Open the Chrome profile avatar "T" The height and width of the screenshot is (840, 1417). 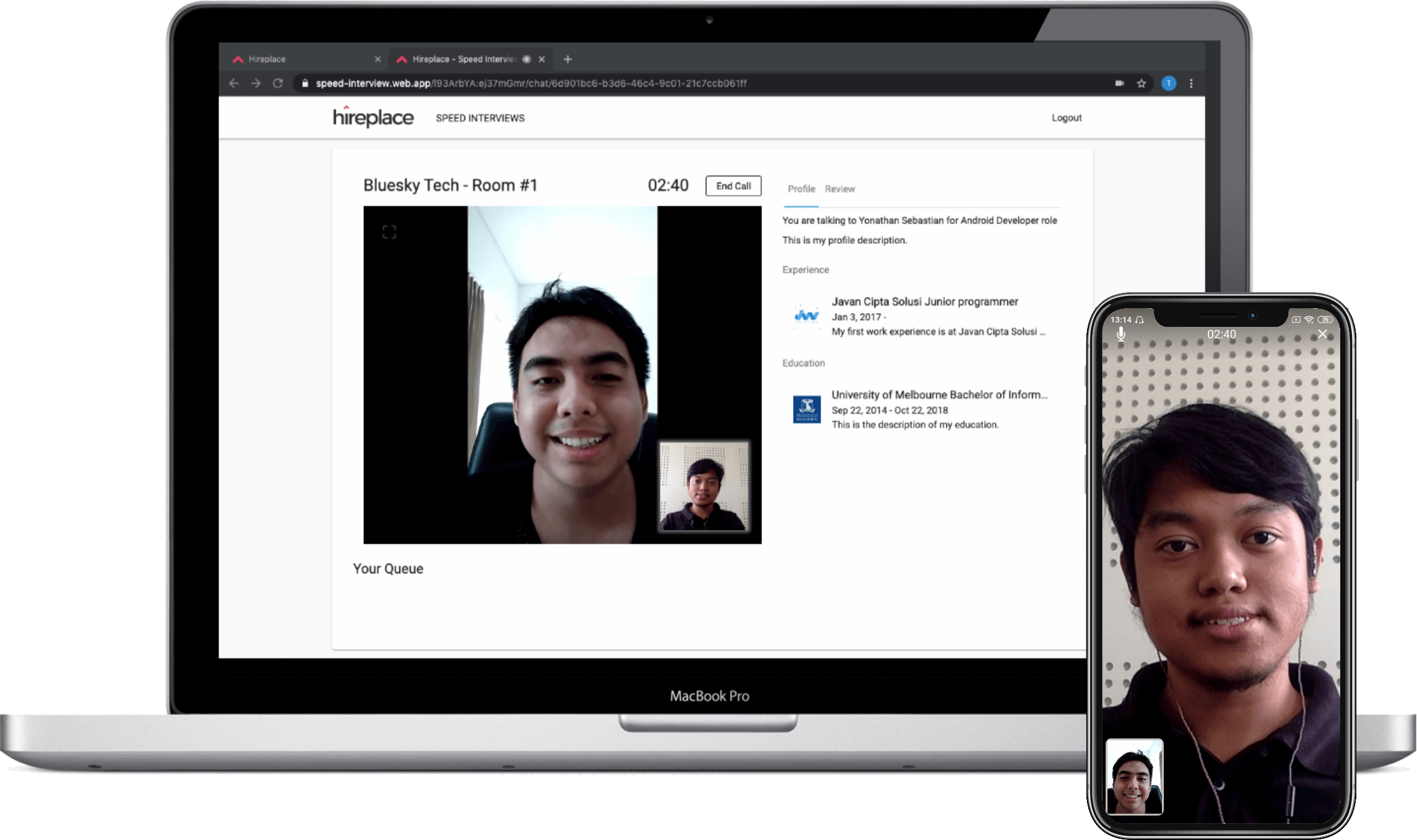click(x=1169, y=83)
